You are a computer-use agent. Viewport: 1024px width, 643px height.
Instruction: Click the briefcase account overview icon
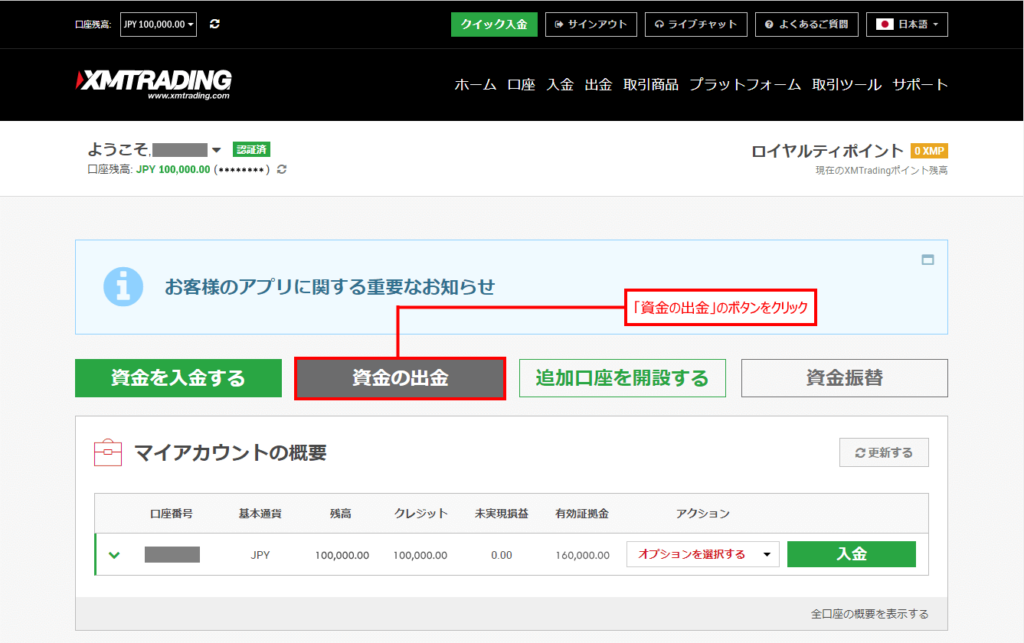coord(107,453)
